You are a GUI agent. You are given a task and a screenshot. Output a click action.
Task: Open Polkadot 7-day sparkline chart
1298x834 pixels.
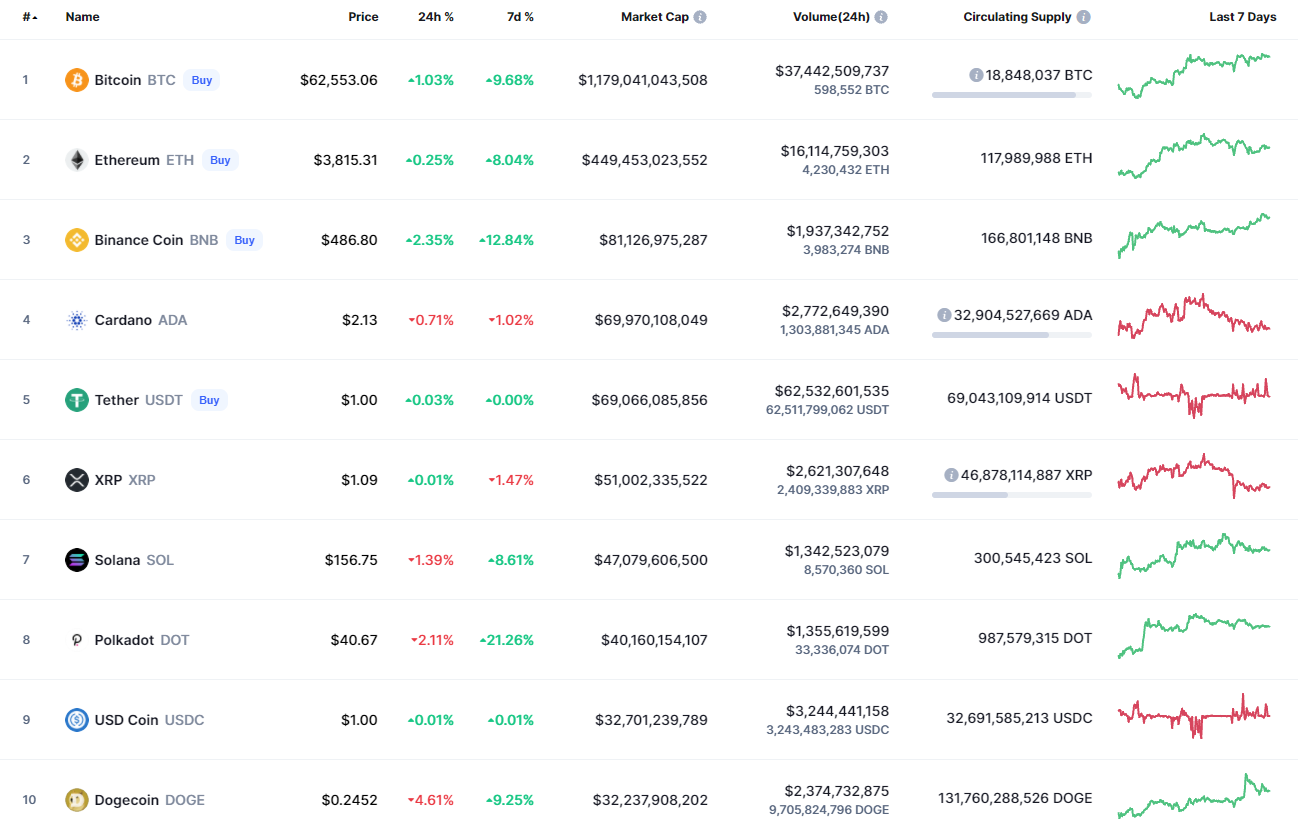click(x=1194, y=636)
